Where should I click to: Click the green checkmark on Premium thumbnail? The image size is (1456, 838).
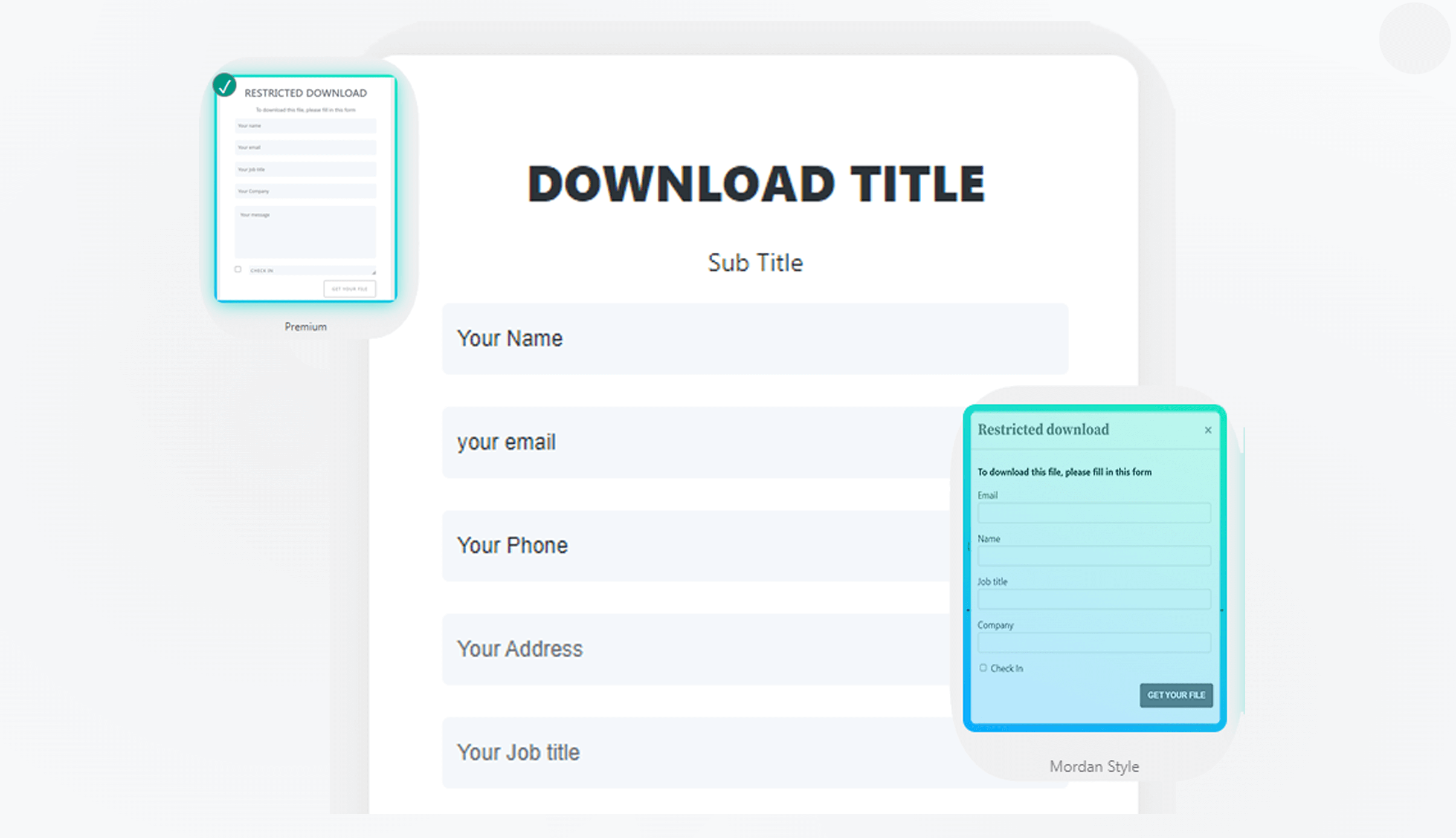click(x=224, y=85)
